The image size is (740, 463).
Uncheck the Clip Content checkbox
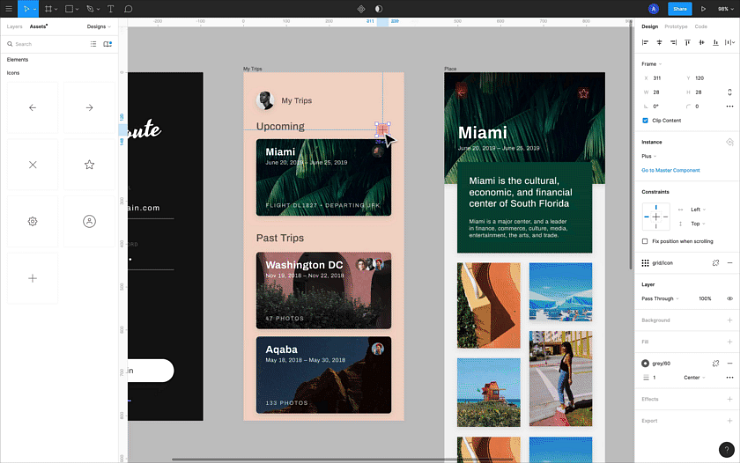pyautogui.click(x=645, y=120)
